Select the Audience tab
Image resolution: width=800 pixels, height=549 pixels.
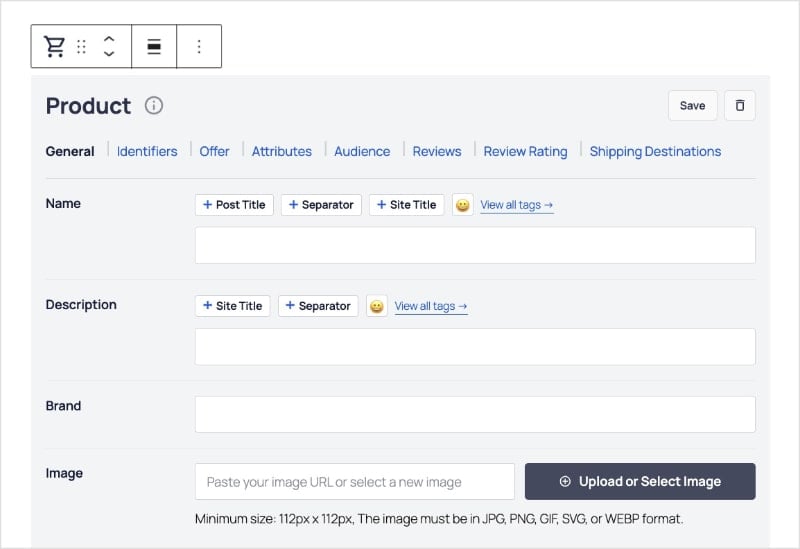point(362,152)
